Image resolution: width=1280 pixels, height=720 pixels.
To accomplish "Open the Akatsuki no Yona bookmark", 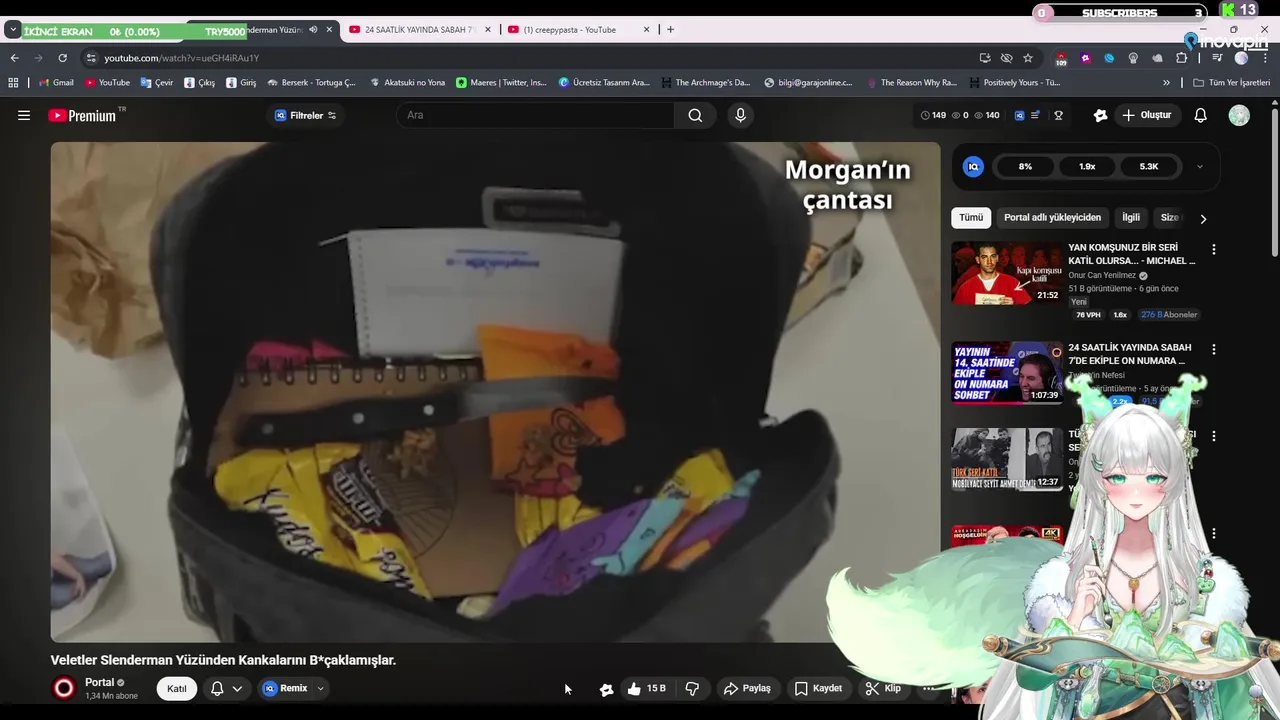I will [x=407, y=83].
